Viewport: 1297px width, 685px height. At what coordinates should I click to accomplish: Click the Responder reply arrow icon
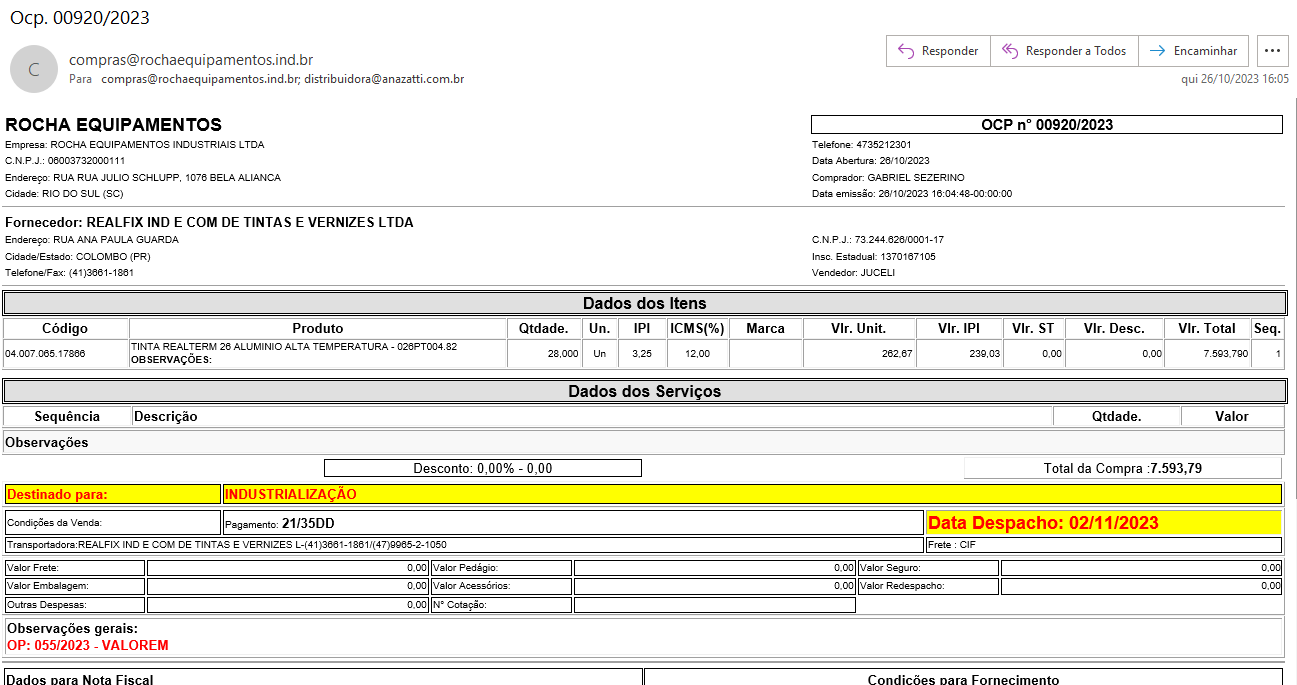(x=906, y=51)
